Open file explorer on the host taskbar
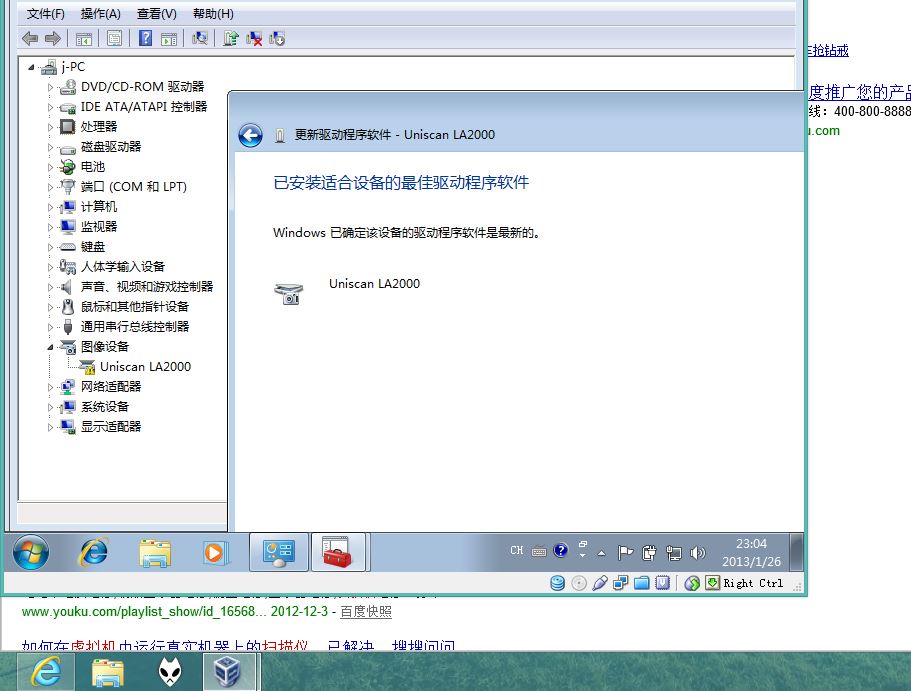Screen dimensions: 911x691 click(107, 672)
